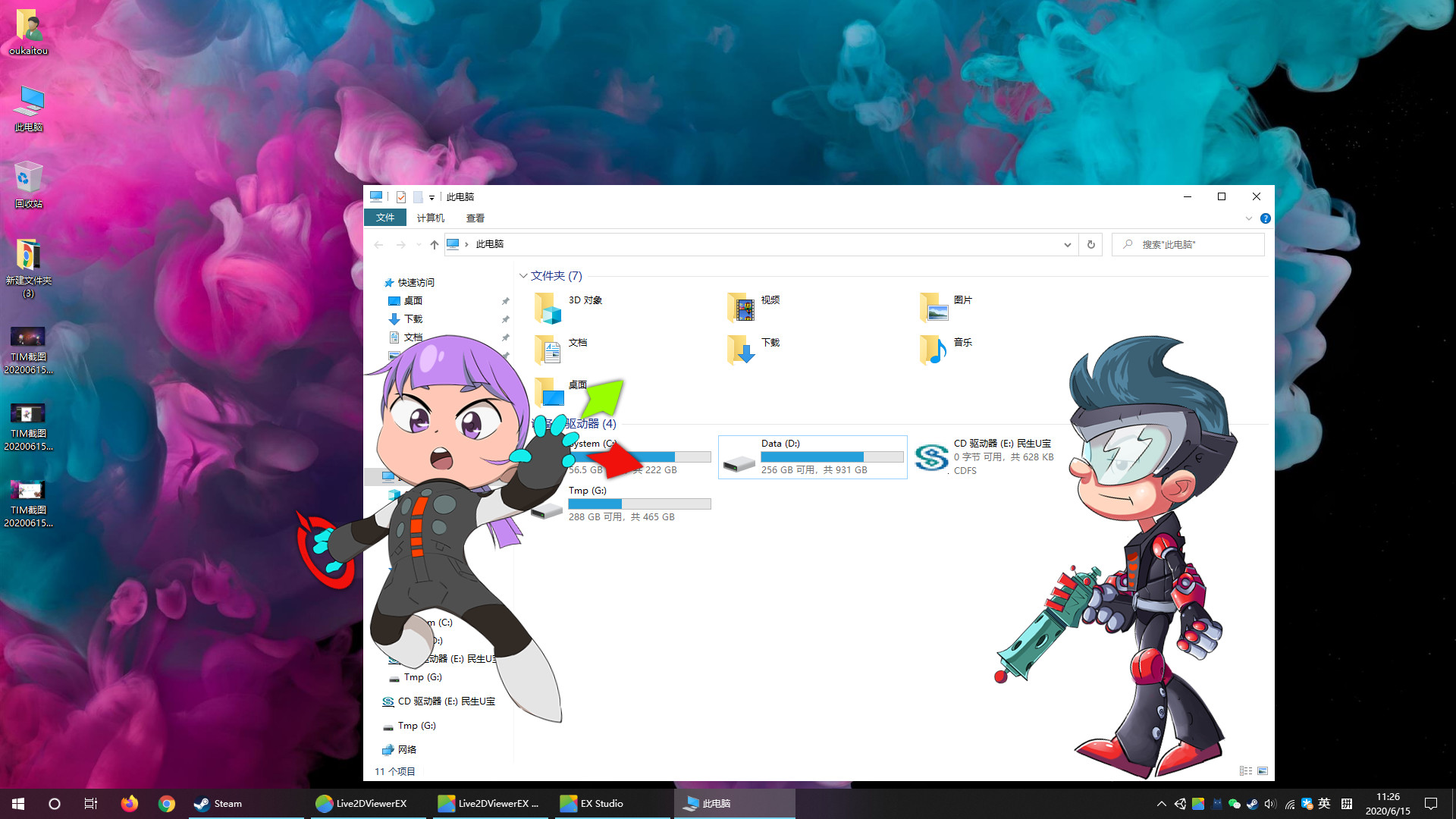Open the 视频 folder
Image resolution: width=1456 pixels, height=819 pixels.
[770, 300]
